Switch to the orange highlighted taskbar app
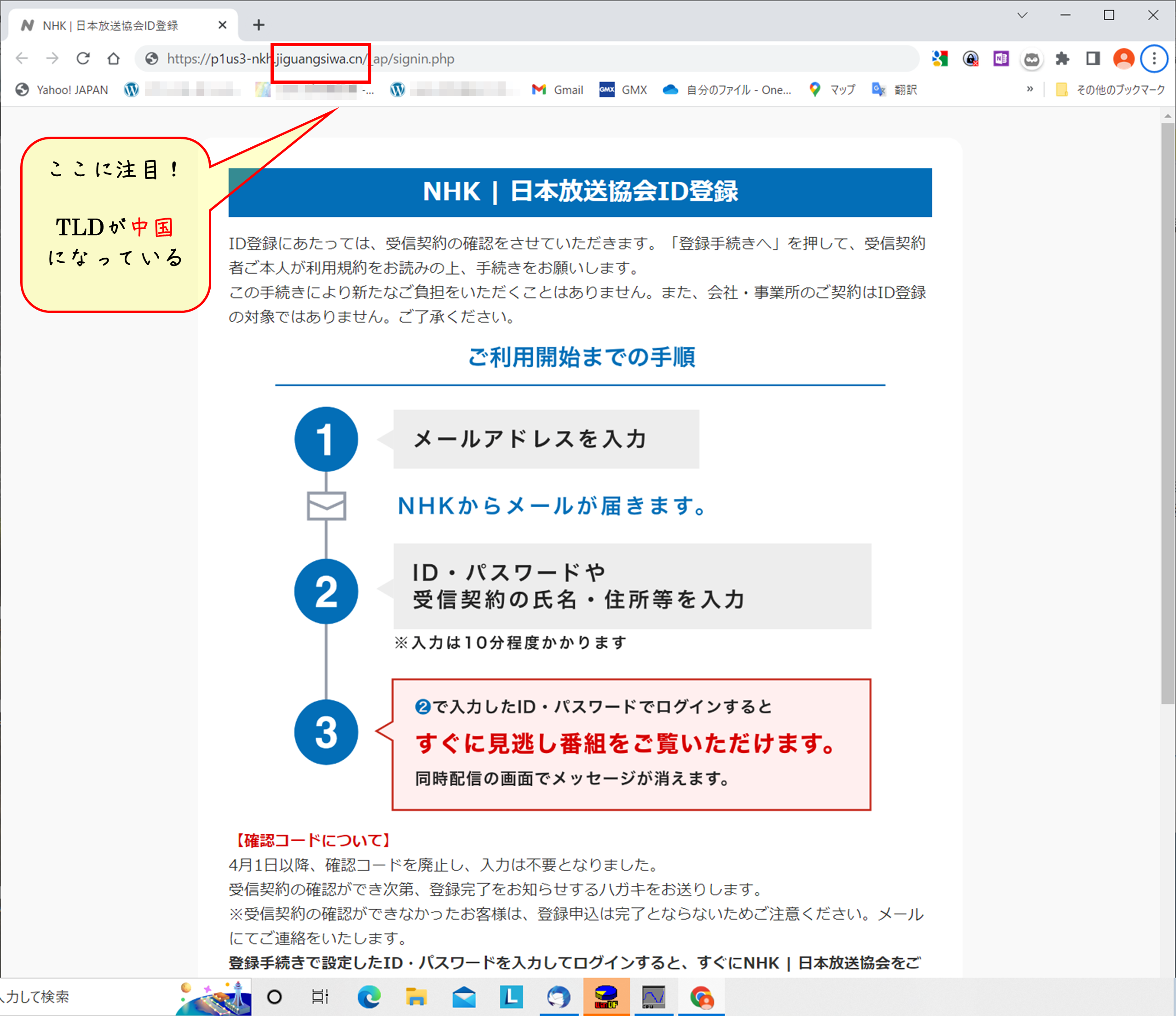1176x1016 pixels. click(606, 997)
